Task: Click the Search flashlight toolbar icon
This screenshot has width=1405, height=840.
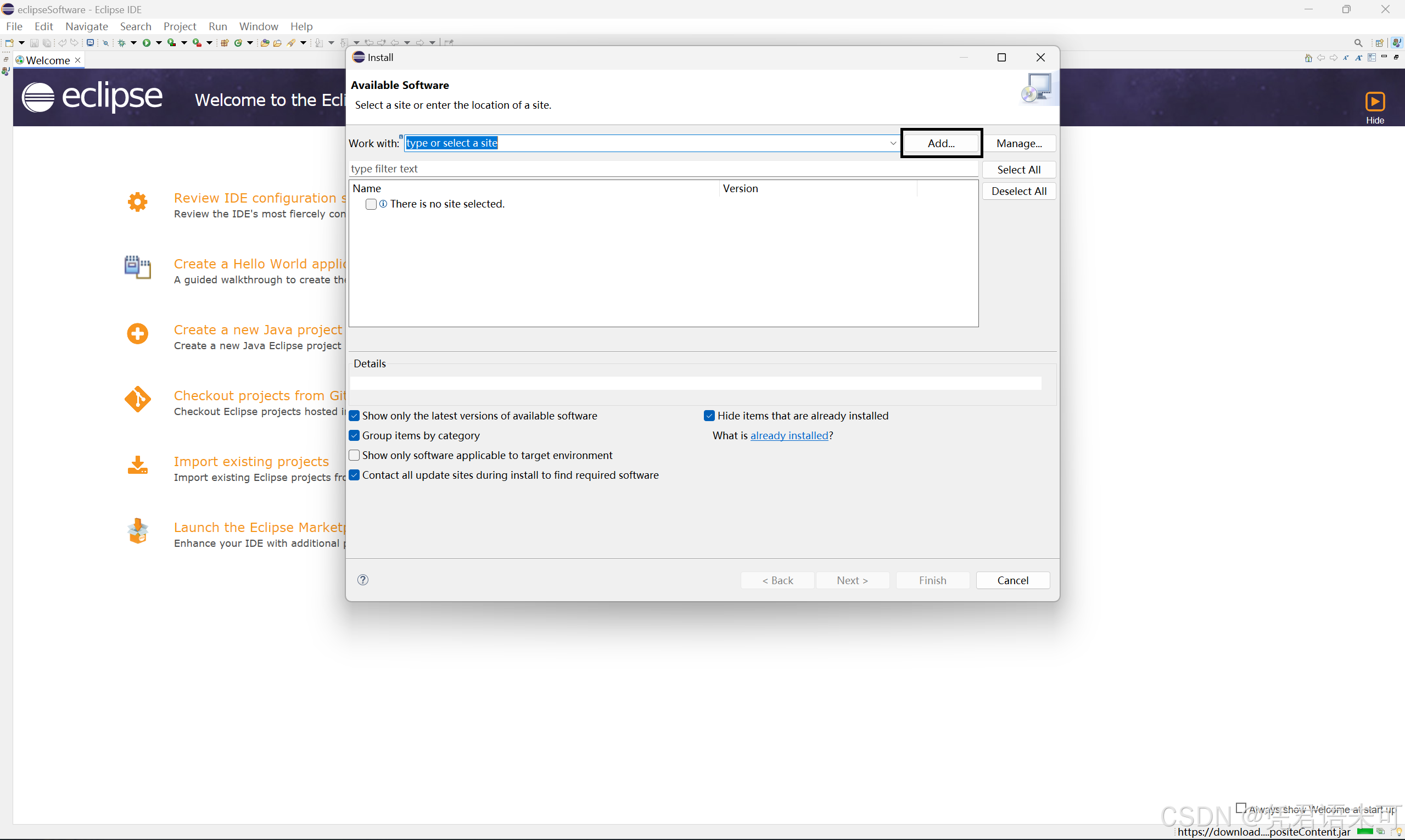Action: click(292, 42)
